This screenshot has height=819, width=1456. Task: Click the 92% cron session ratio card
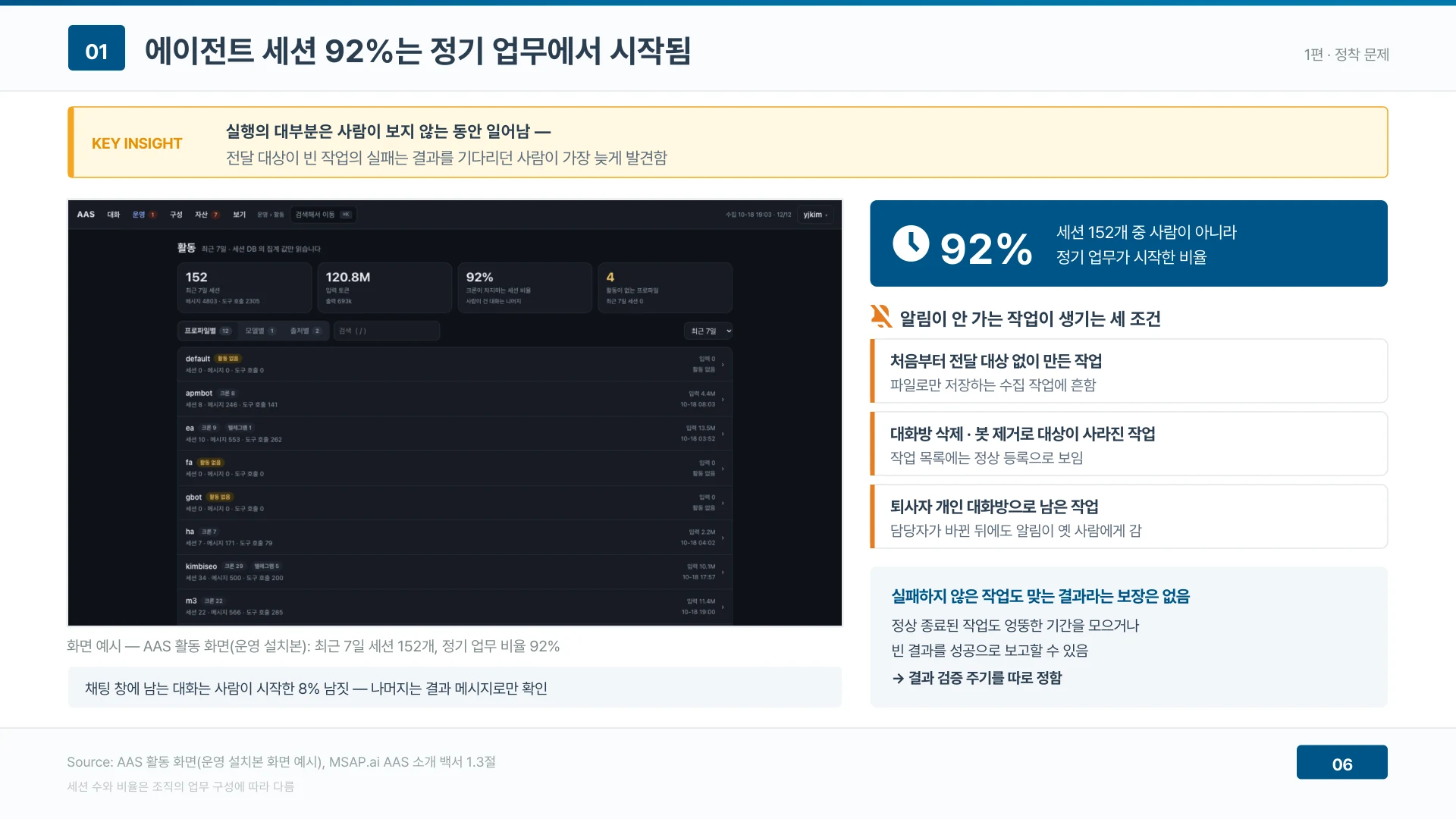click(526, 288)
